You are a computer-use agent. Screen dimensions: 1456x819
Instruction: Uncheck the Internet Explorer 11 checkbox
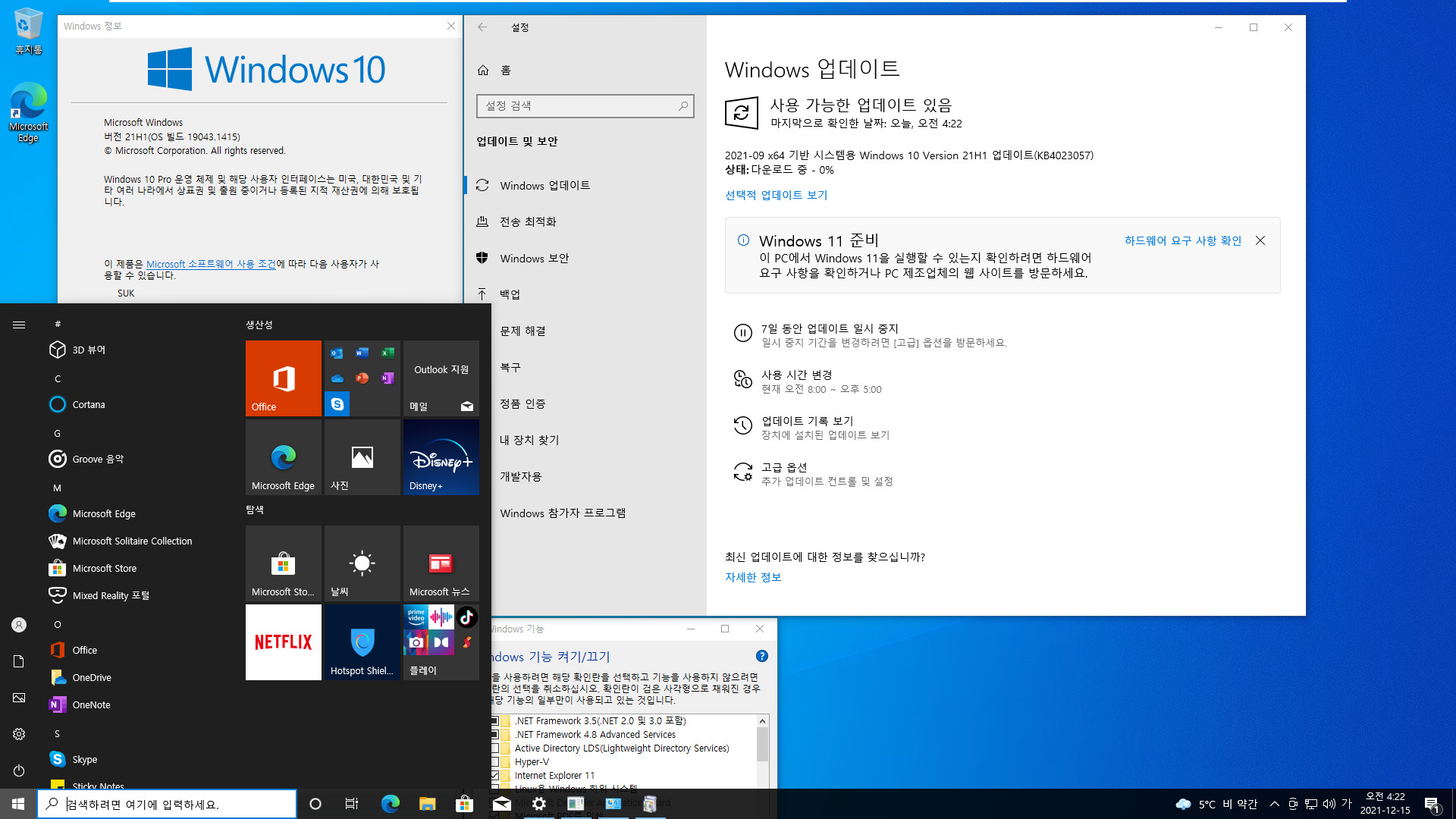click(494, 776)
